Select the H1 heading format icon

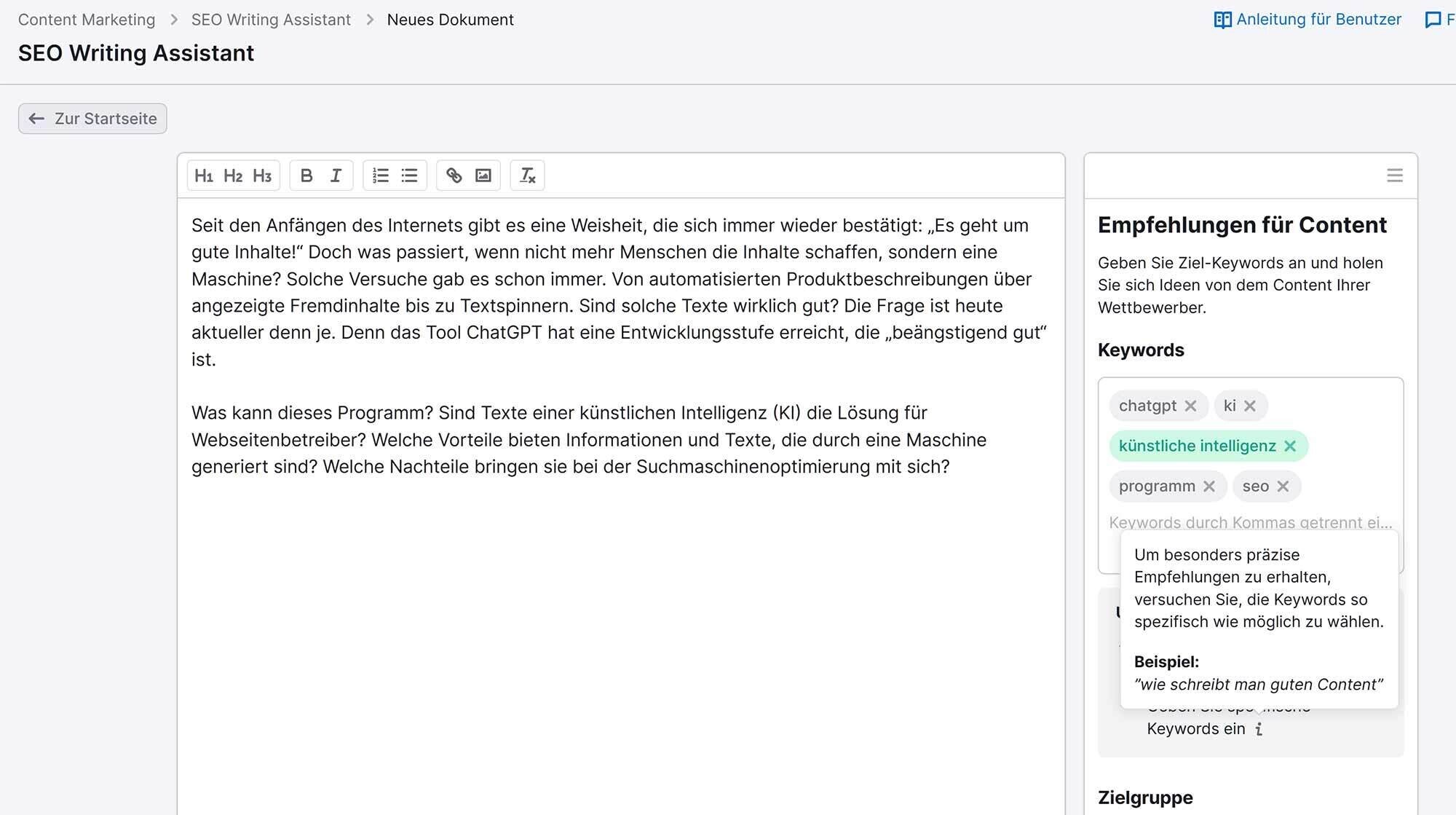[205, 175]
